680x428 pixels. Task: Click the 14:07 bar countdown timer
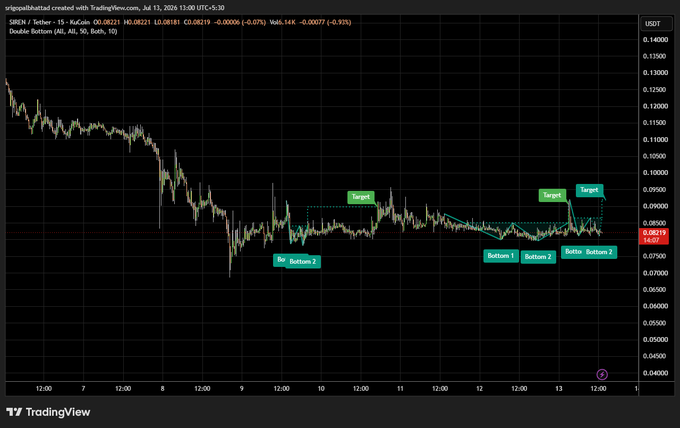[651, 240]
